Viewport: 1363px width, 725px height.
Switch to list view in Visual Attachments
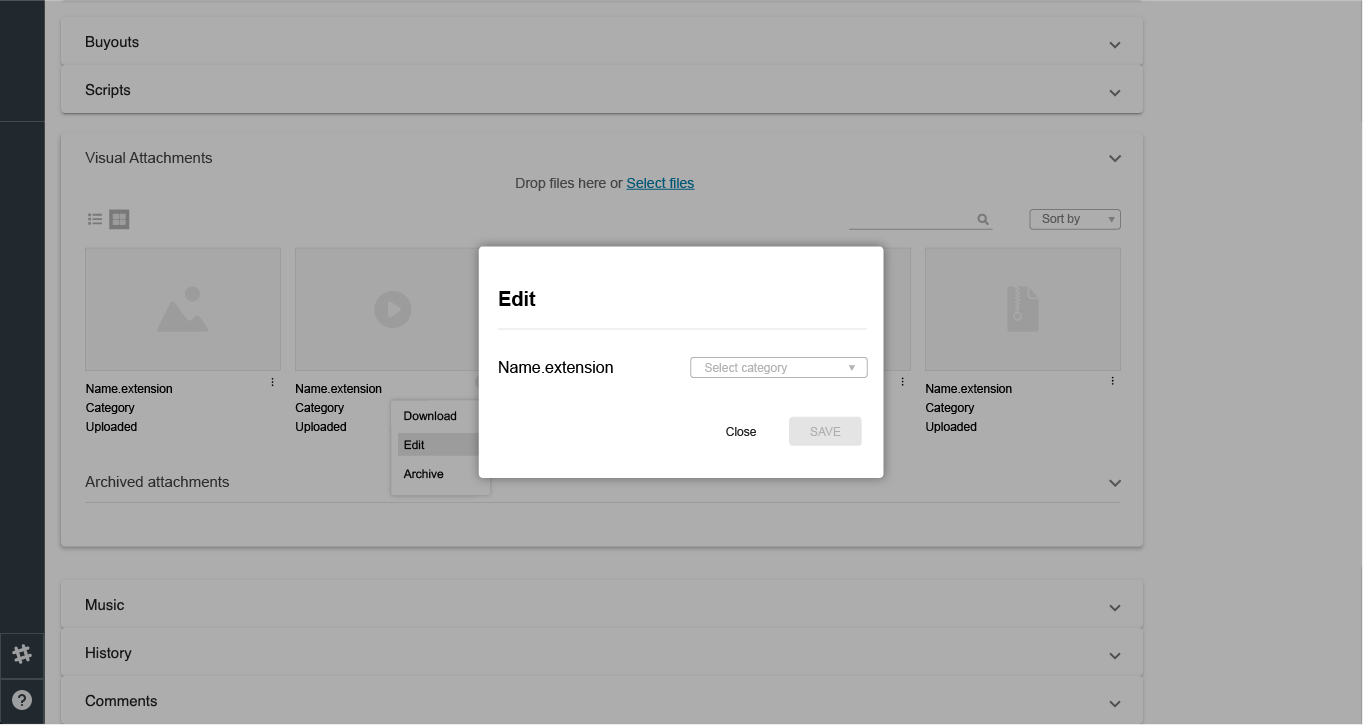click(95, 218)
